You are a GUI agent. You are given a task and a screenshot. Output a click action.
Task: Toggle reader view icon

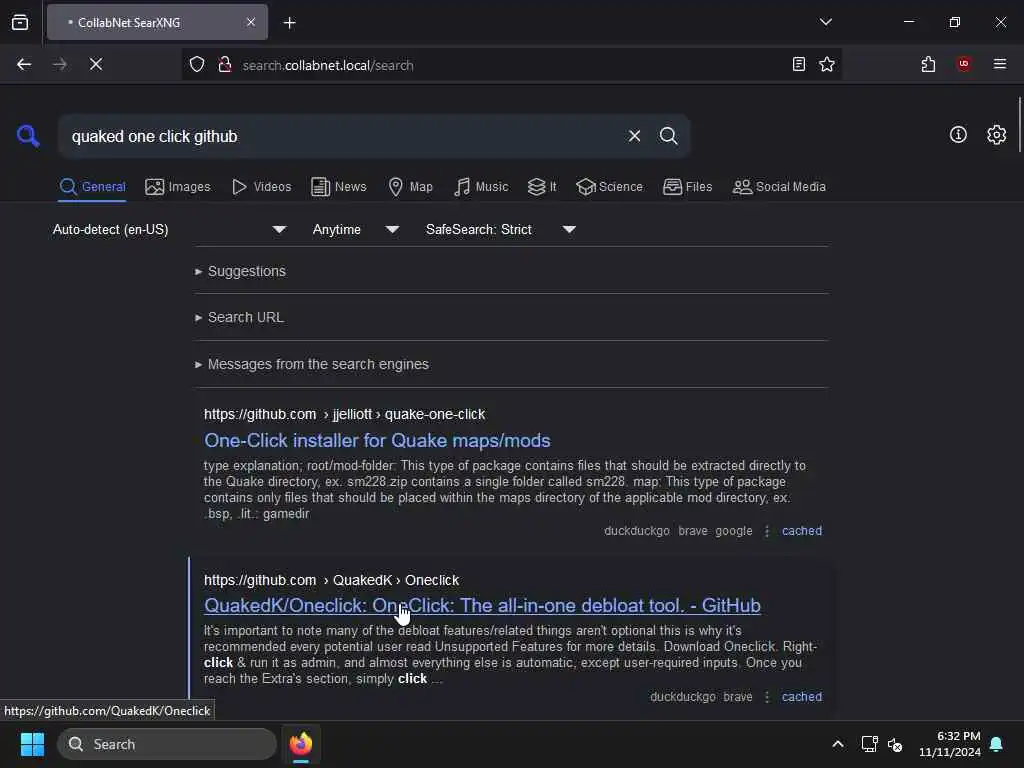(799, 64)
